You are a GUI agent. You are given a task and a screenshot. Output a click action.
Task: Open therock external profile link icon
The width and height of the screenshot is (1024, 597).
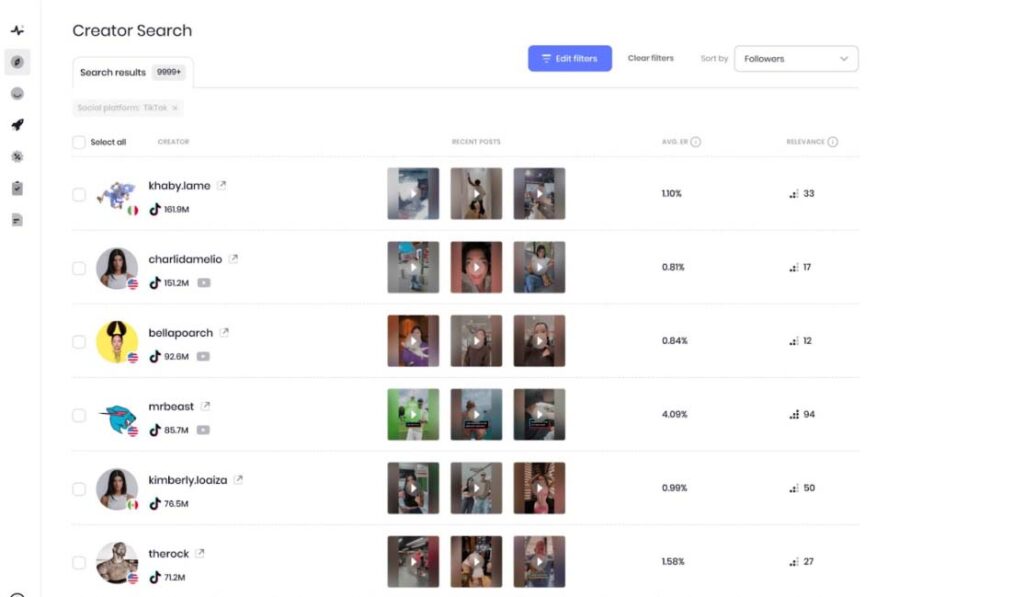click(x=200, y=553)
